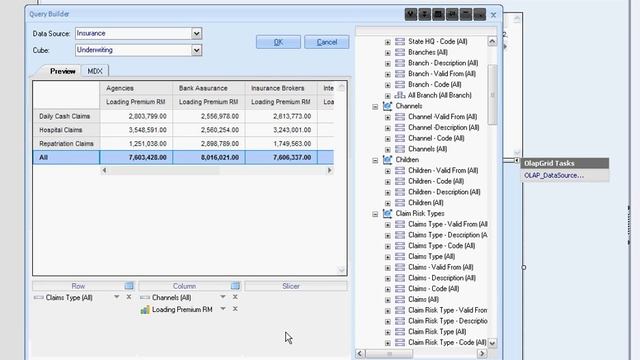Expand Claims Type (All) tree node
Image resolution: width=640 pixels, height=360 pixels.
[388, 257]
